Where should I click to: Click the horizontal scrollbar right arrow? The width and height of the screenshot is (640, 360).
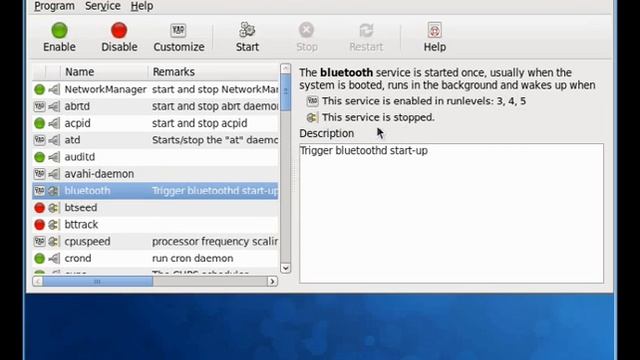[x=272, y=281]
